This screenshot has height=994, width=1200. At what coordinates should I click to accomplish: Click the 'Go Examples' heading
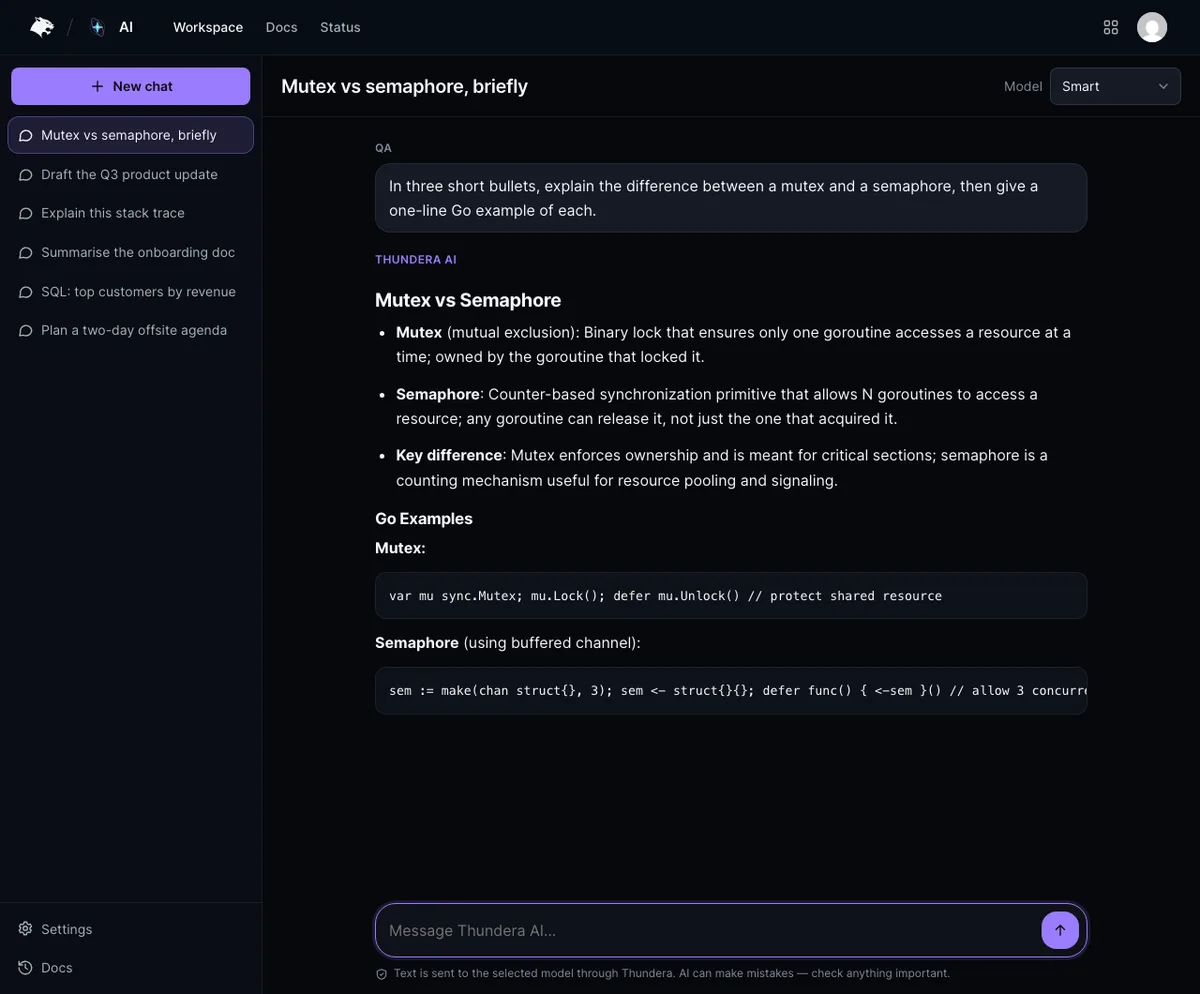pyautogui.click(x=424, y=518)
